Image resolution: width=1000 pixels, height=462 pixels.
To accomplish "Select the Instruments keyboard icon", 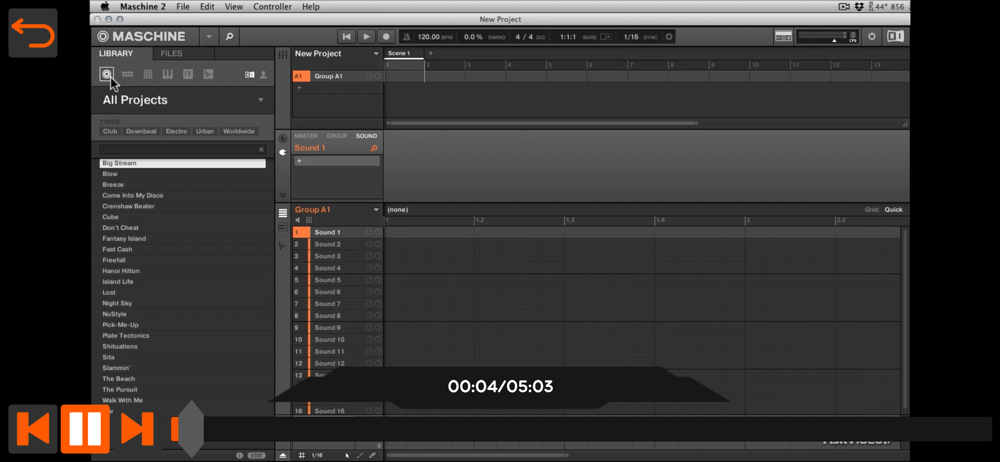I will [x=168, y=75].
